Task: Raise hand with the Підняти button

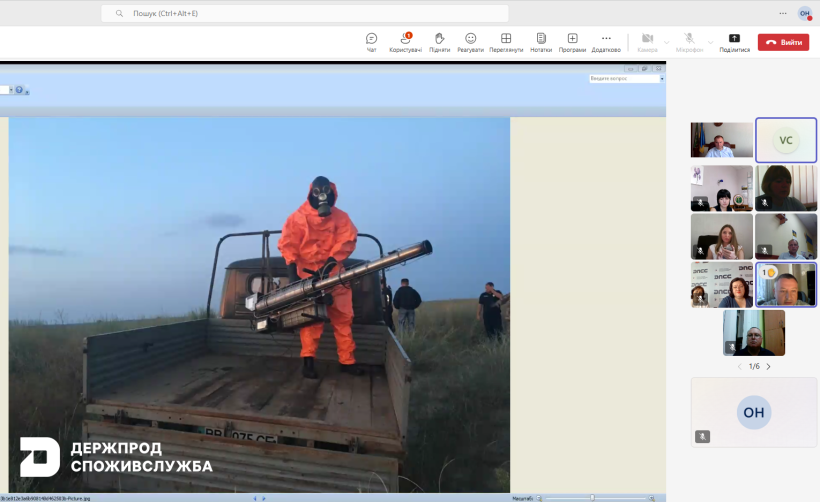Action: tap(439, 42)
